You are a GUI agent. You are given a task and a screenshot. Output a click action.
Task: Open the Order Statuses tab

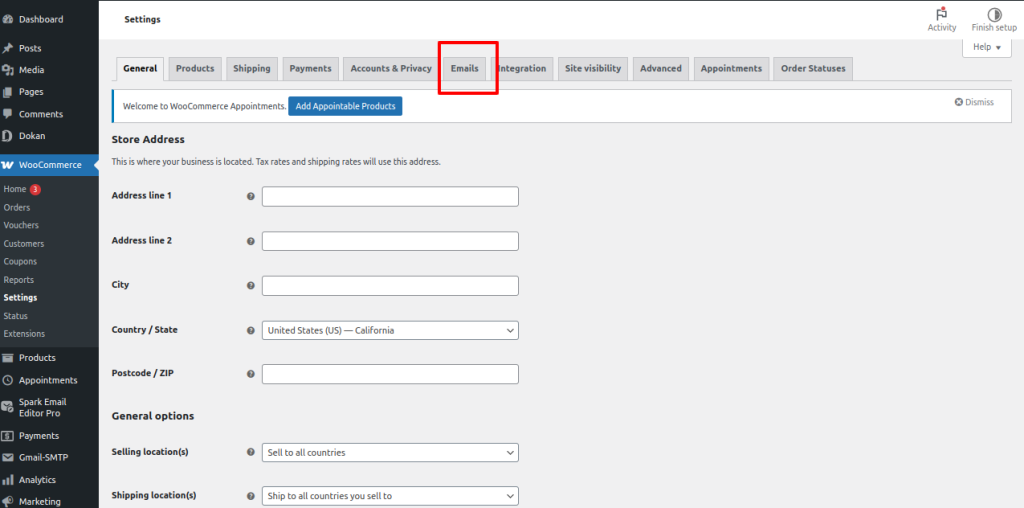(812, 69)
